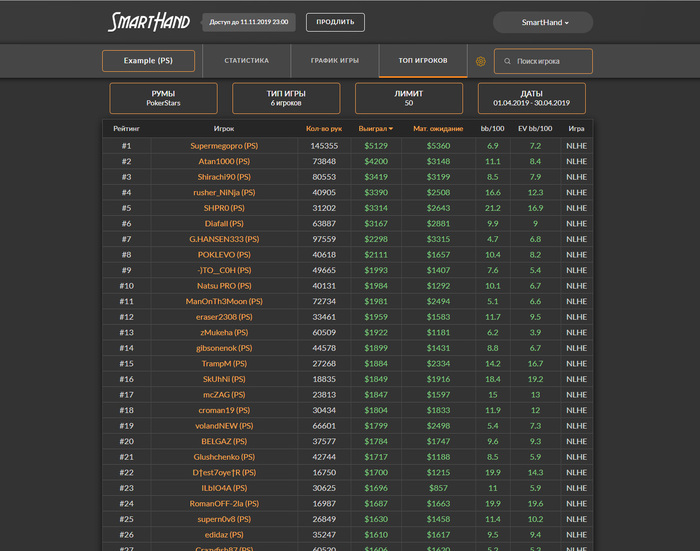Sort by bb/100 column header
Image resolution: width=700 pixels, height=551 pixels.
492,129
